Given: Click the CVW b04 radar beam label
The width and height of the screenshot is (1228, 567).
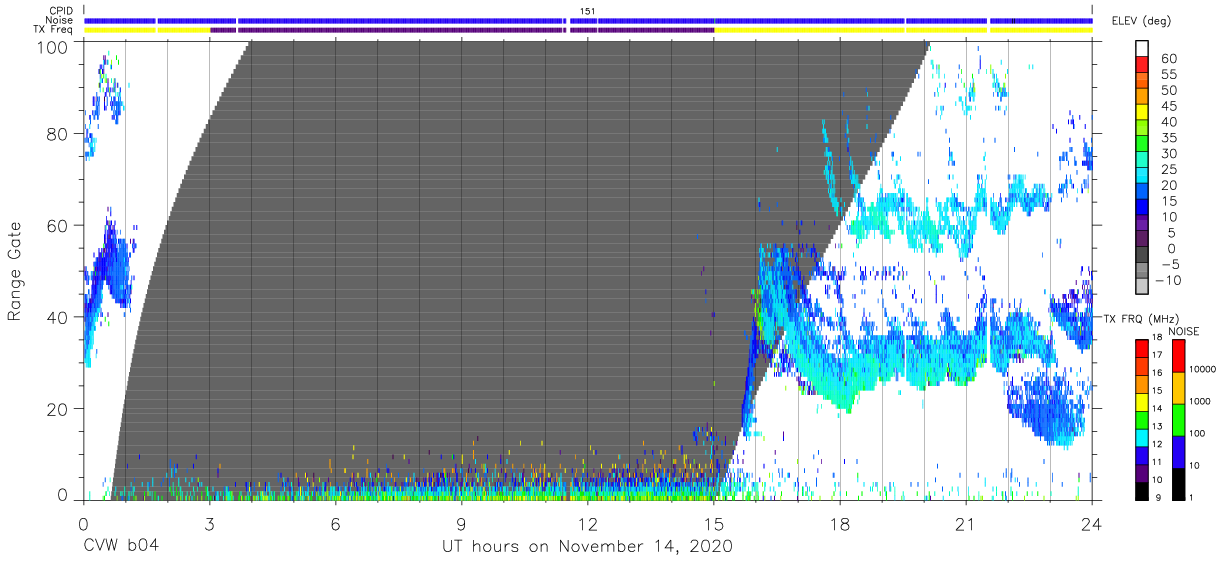Looking at the screenshot, I should point(121,546).
